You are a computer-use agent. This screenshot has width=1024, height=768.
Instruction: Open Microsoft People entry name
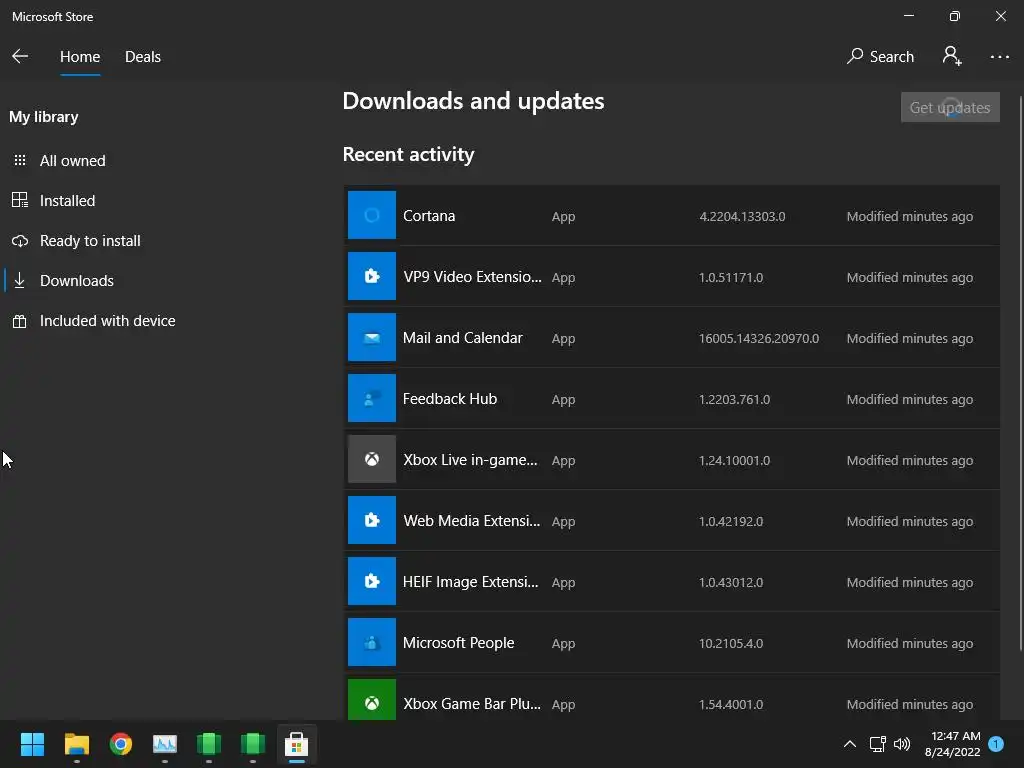coord(458,643)
